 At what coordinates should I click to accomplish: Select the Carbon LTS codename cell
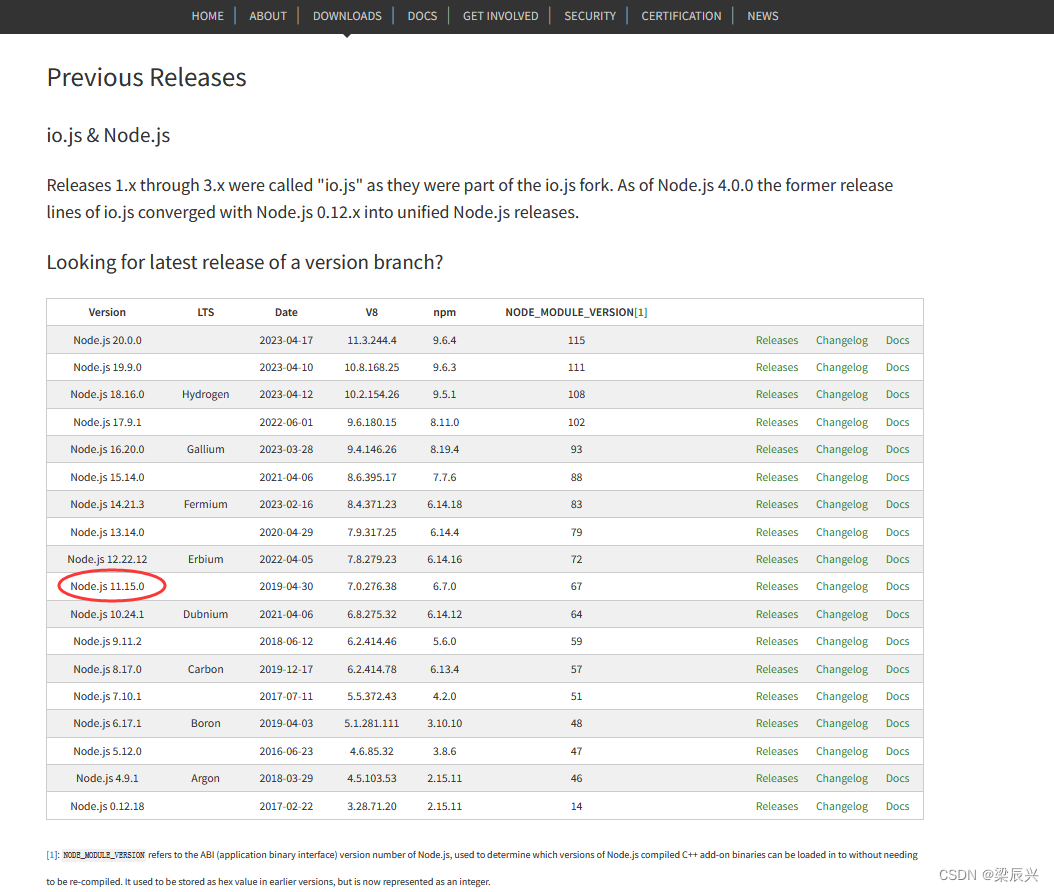click(205, 670)
